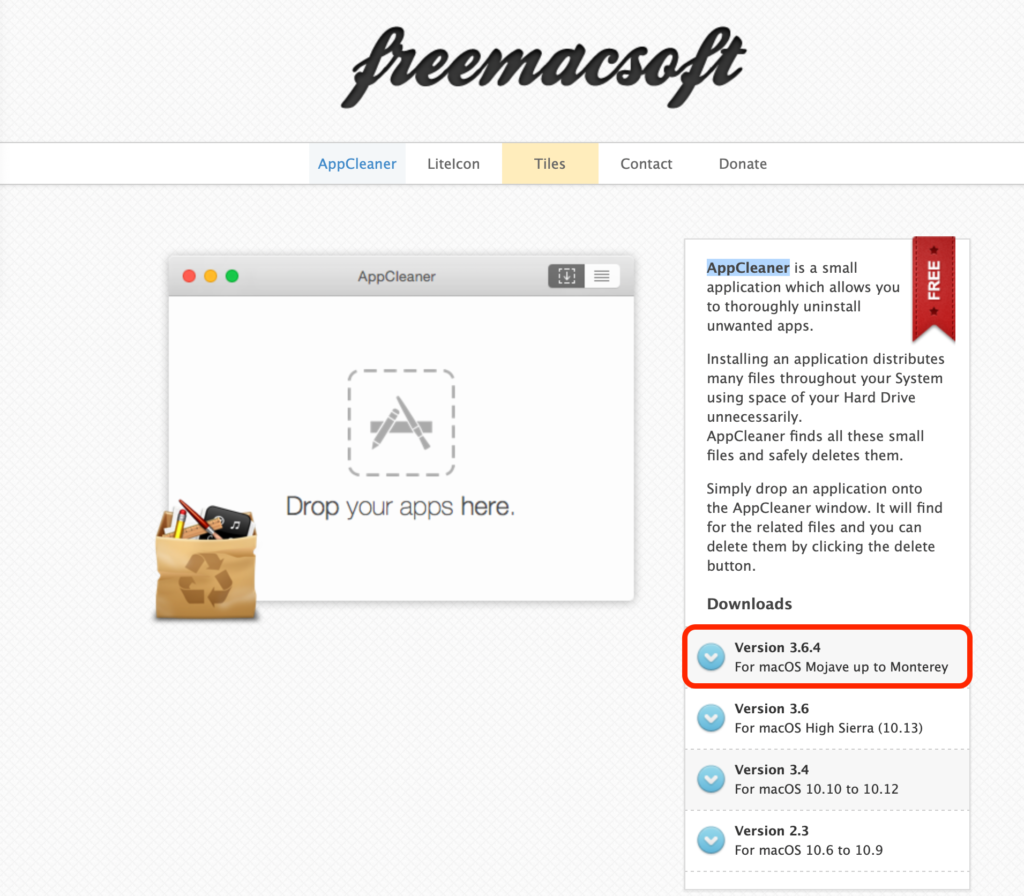This screenshot has height=896, width=1024.
Task: Open the Donate page
Action: point(742,163)
